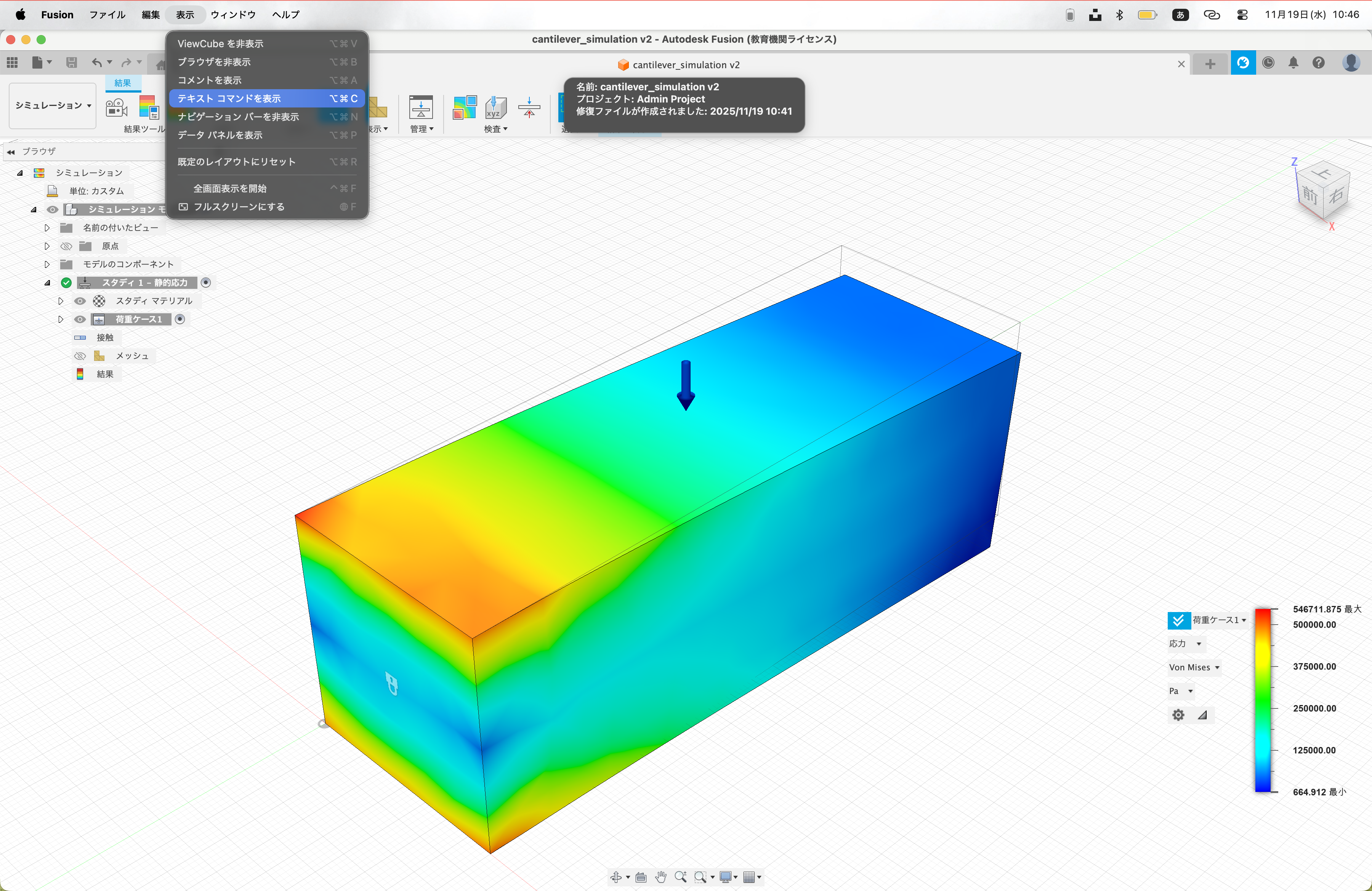This screenshot has width=1372, height=891.
Task: Open the ウィンドウ menu
Action: pyautogui.click(x=233, y=14)
